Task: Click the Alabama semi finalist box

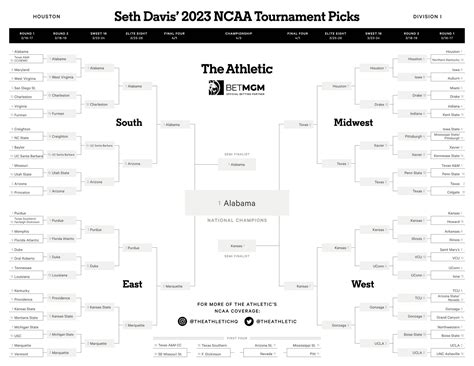Action: click(x=237, y=165)
